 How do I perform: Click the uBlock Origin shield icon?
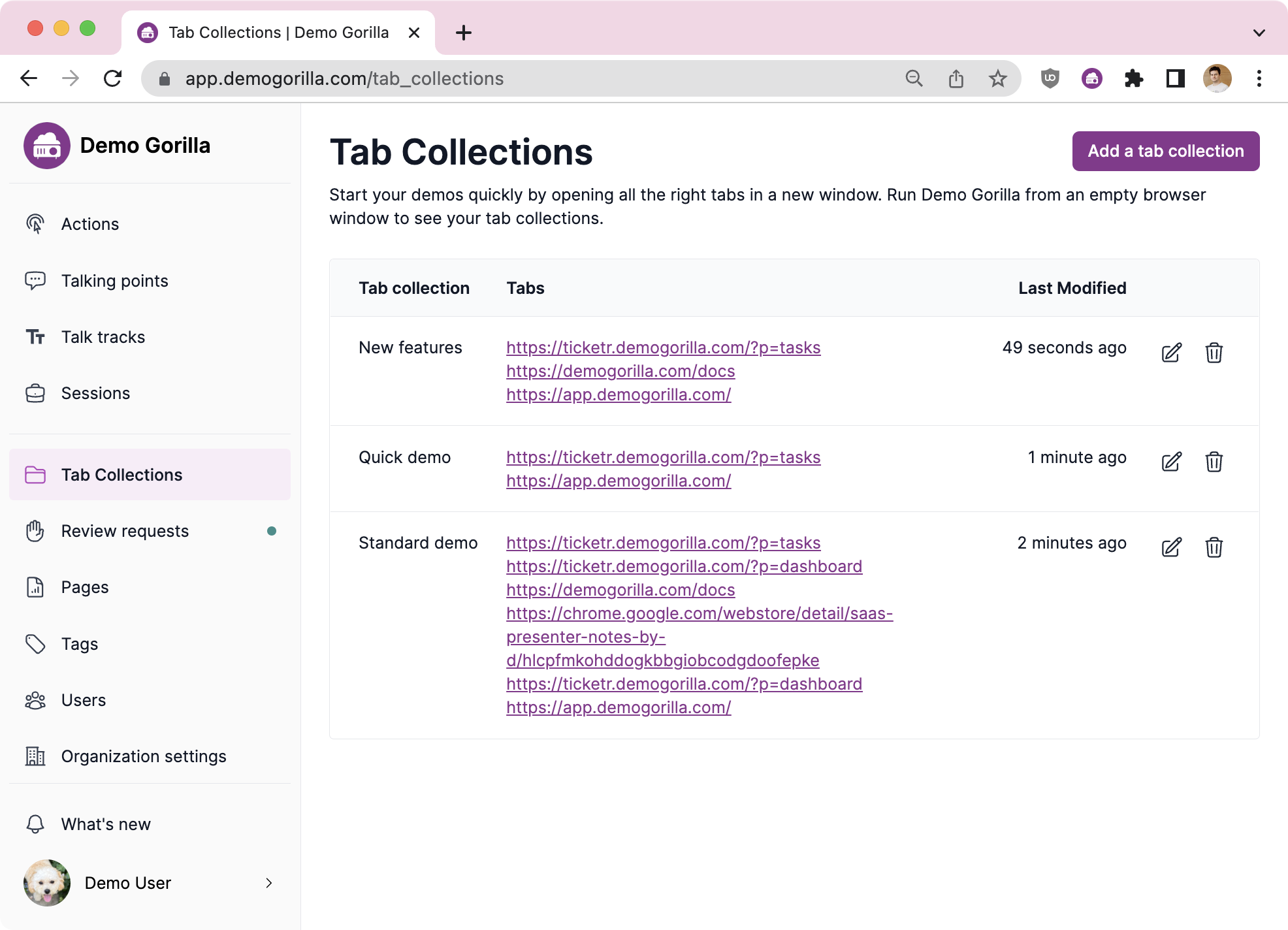tap(1050, 78)
